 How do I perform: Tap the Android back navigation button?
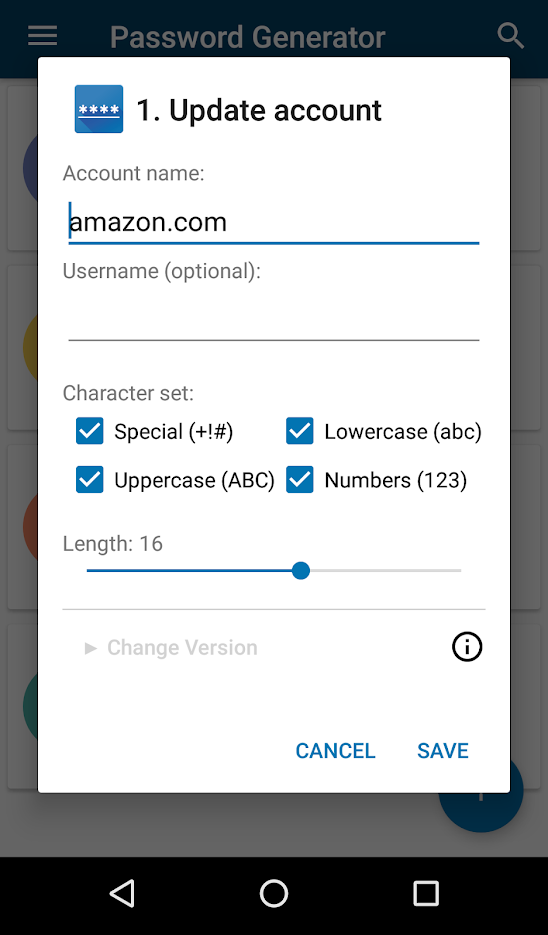point(123,894)
